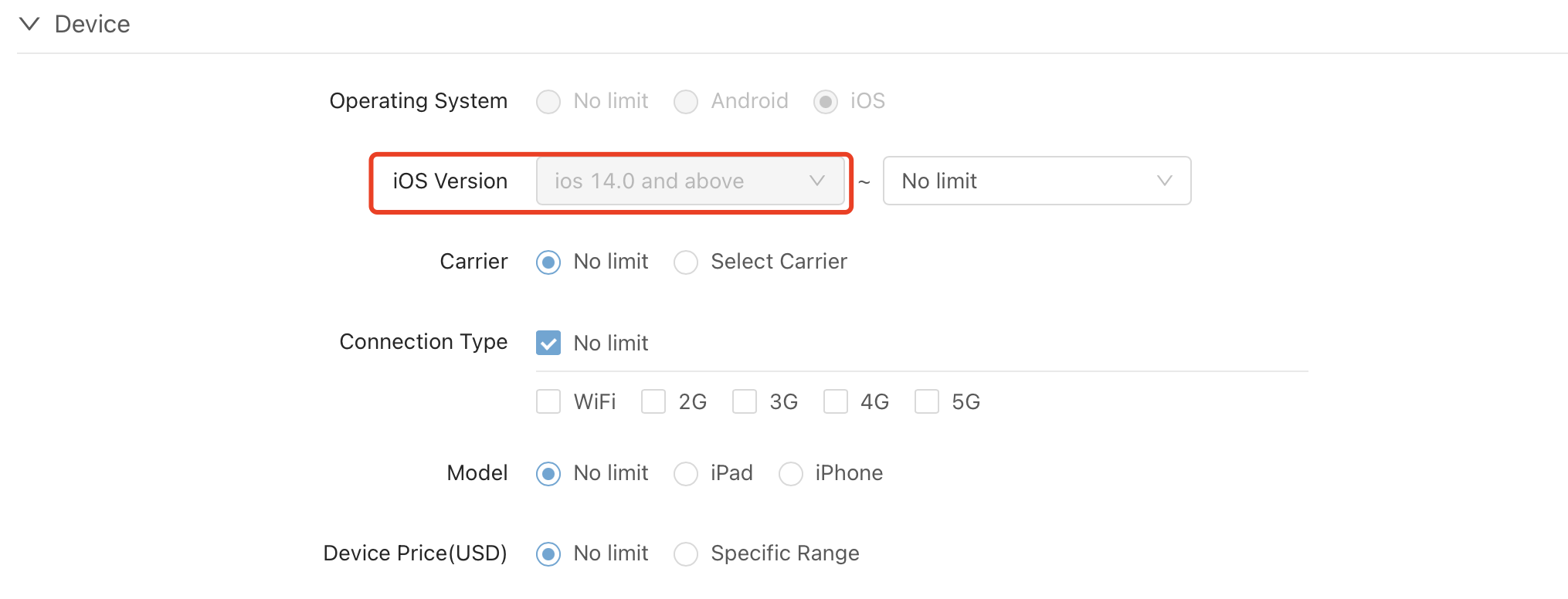This screenshot has height=599, width=1568.
Task: Select iPhone as device model
Action: point(791,474)
